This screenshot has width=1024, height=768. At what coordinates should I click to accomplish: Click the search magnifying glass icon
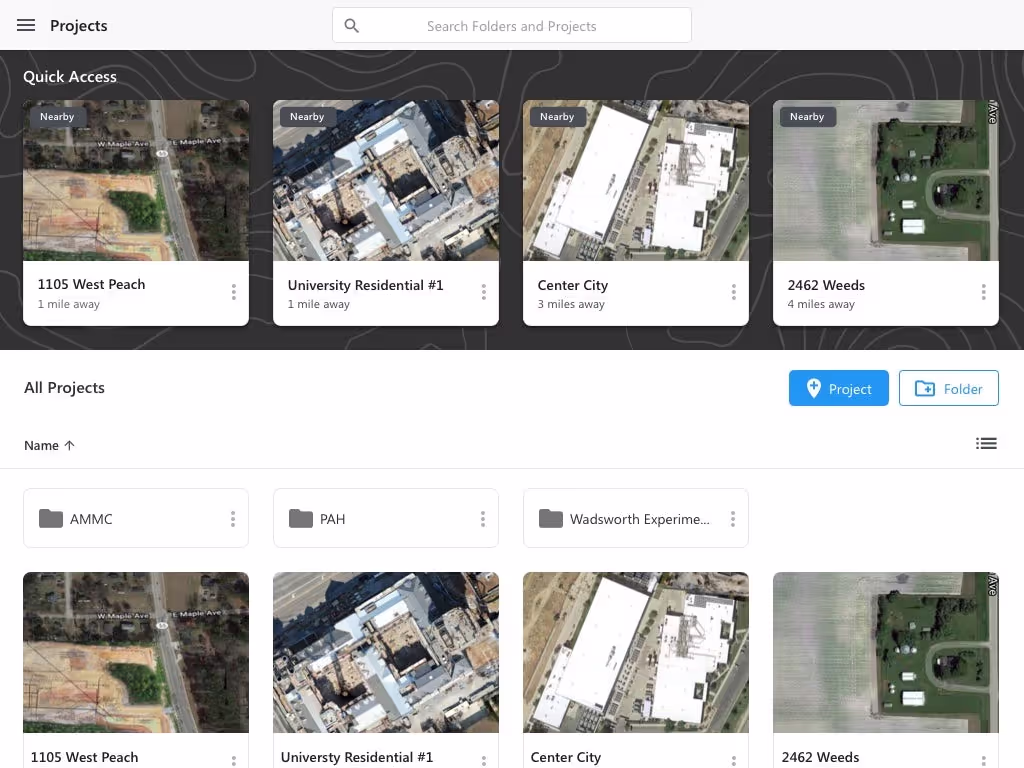(351, 25)
